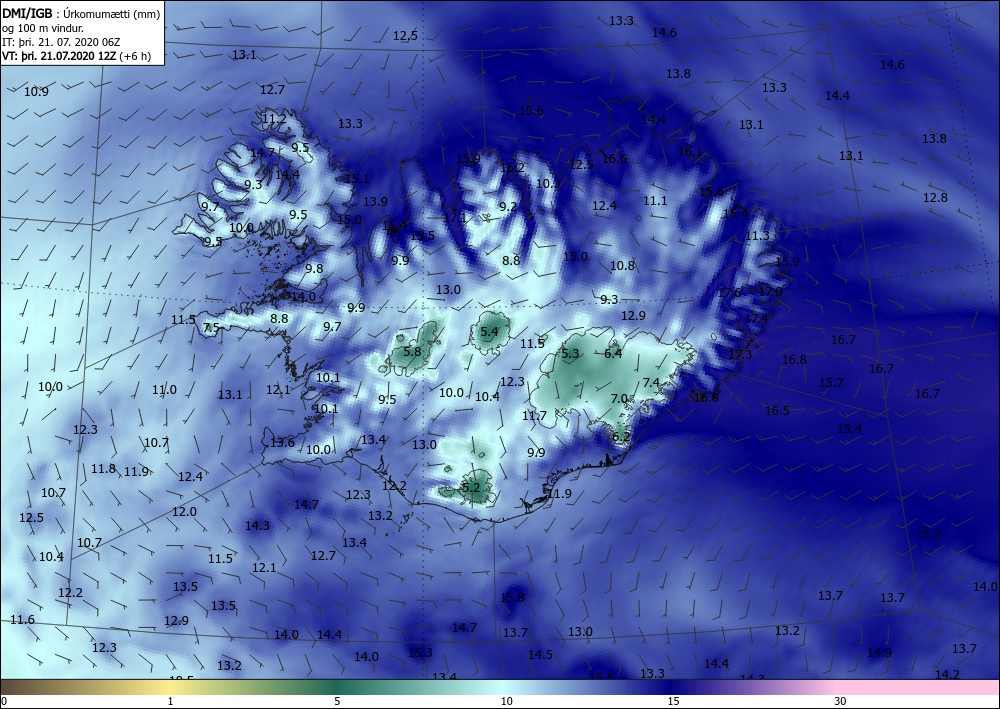The height and width of the screenshot is (709, 1000).
Task: Click the 'og 100 m vindur.' line
Action: 43,28
